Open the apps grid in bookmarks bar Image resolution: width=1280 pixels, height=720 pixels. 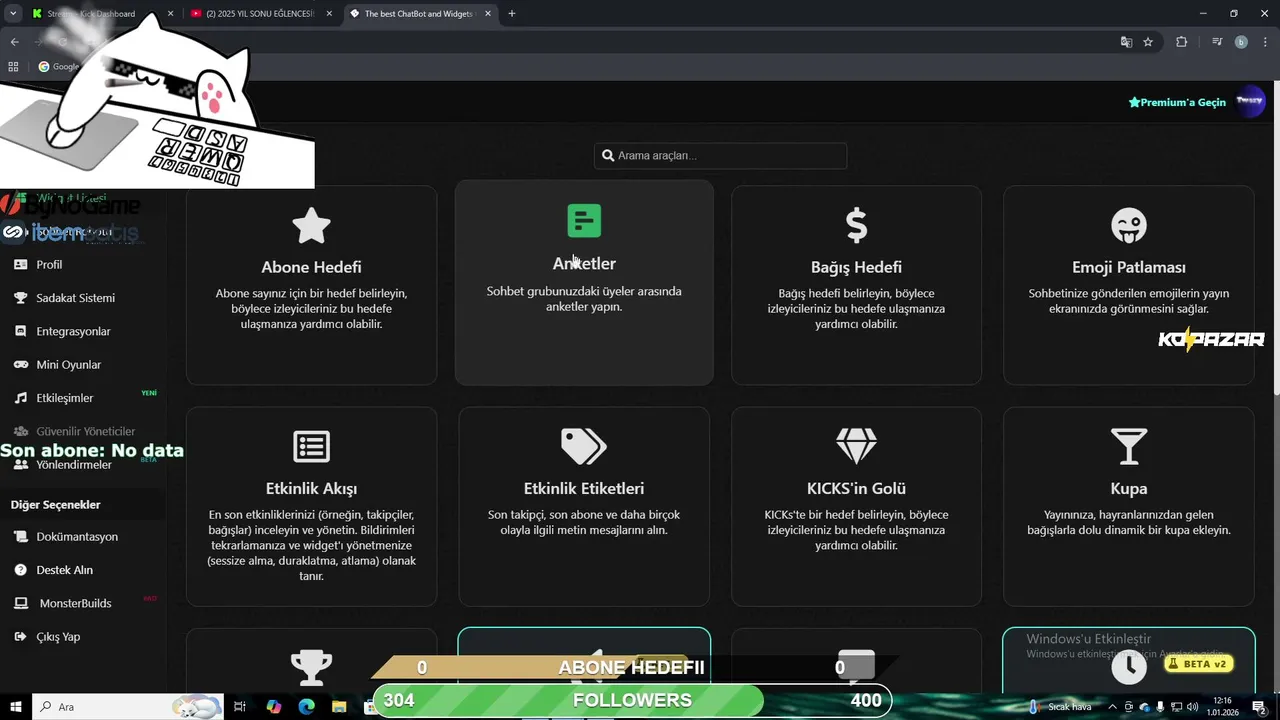(13, 67)
